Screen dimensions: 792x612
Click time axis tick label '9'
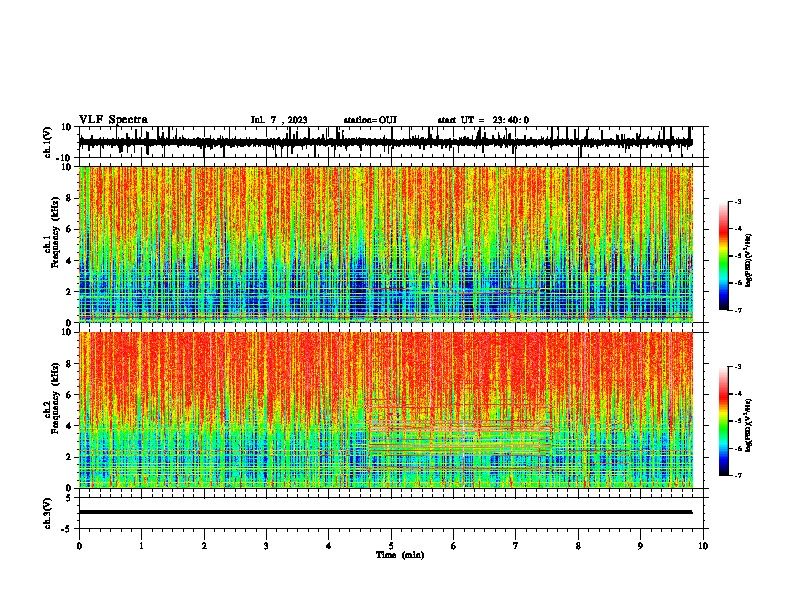(x=640, y=546)
